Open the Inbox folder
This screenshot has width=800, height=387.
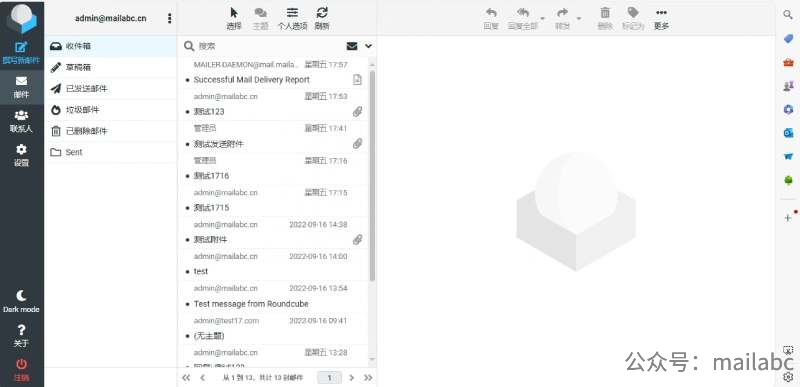click(x=111, y=46)
